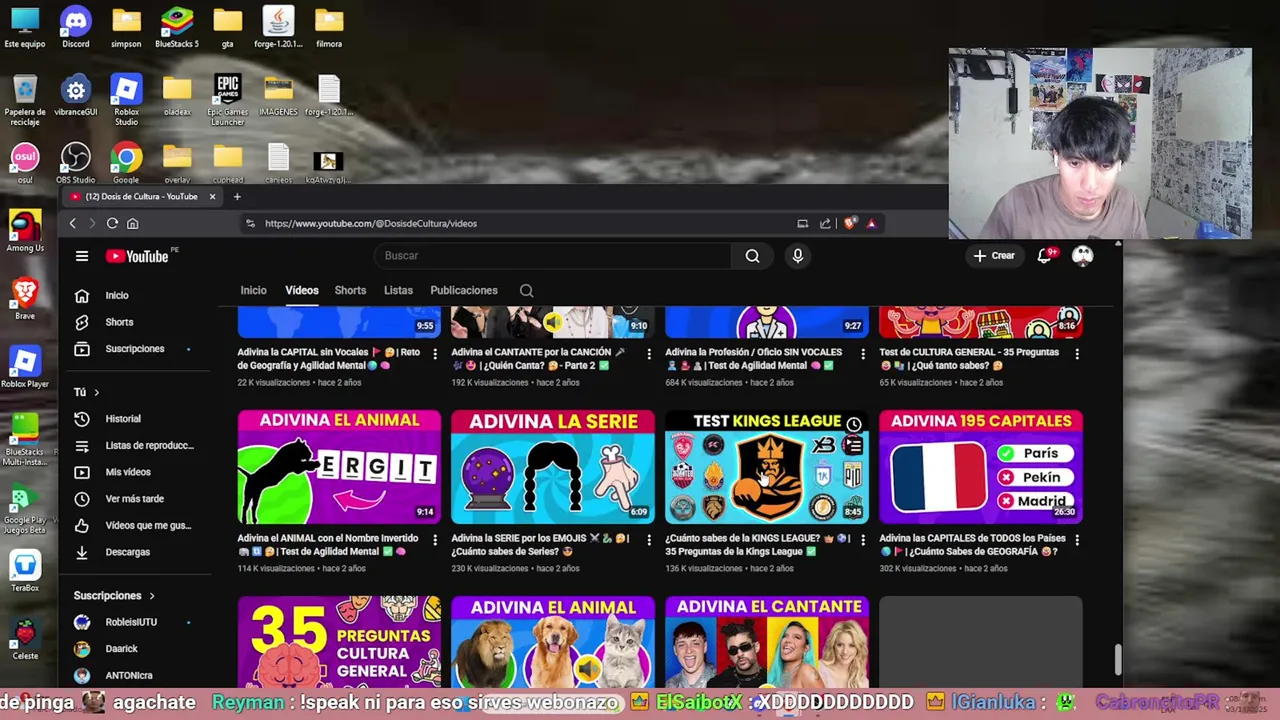Expand the Tú section
Screen dimensions: 1280x720
(86, 392)
